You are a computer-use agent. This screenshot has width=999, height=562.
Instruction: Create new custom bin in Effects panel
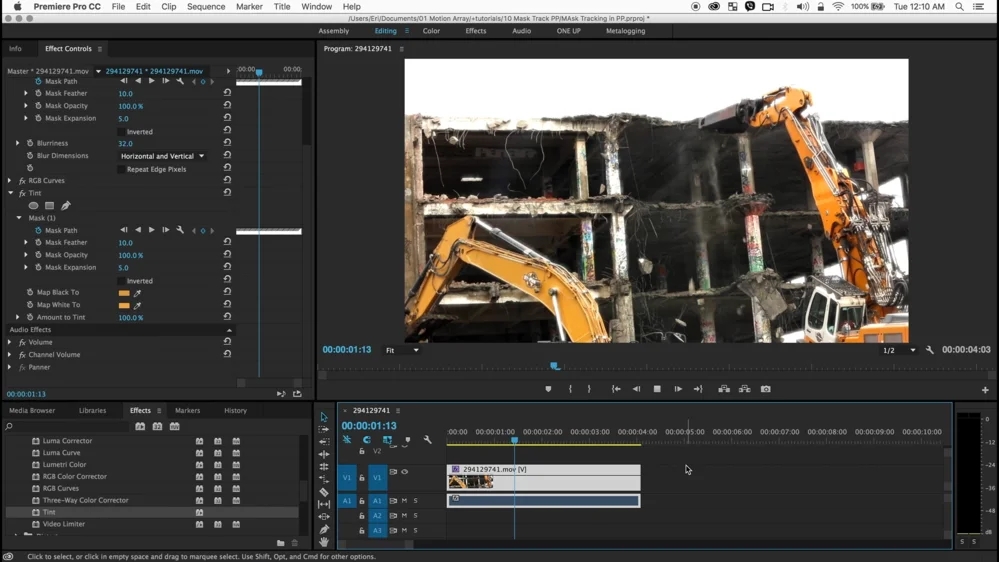(x=280, y=543)
